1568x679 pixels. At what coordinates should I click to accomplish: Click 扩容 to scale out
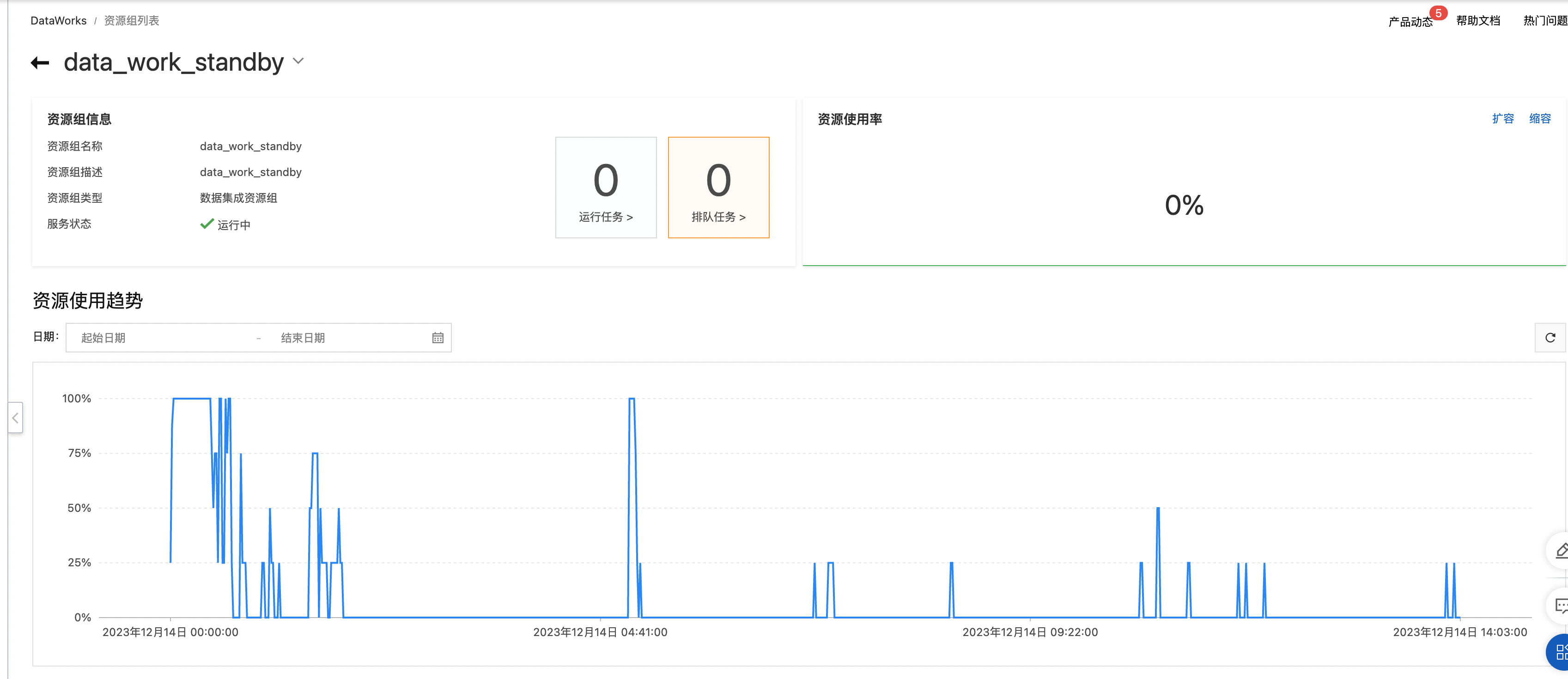1502,119
